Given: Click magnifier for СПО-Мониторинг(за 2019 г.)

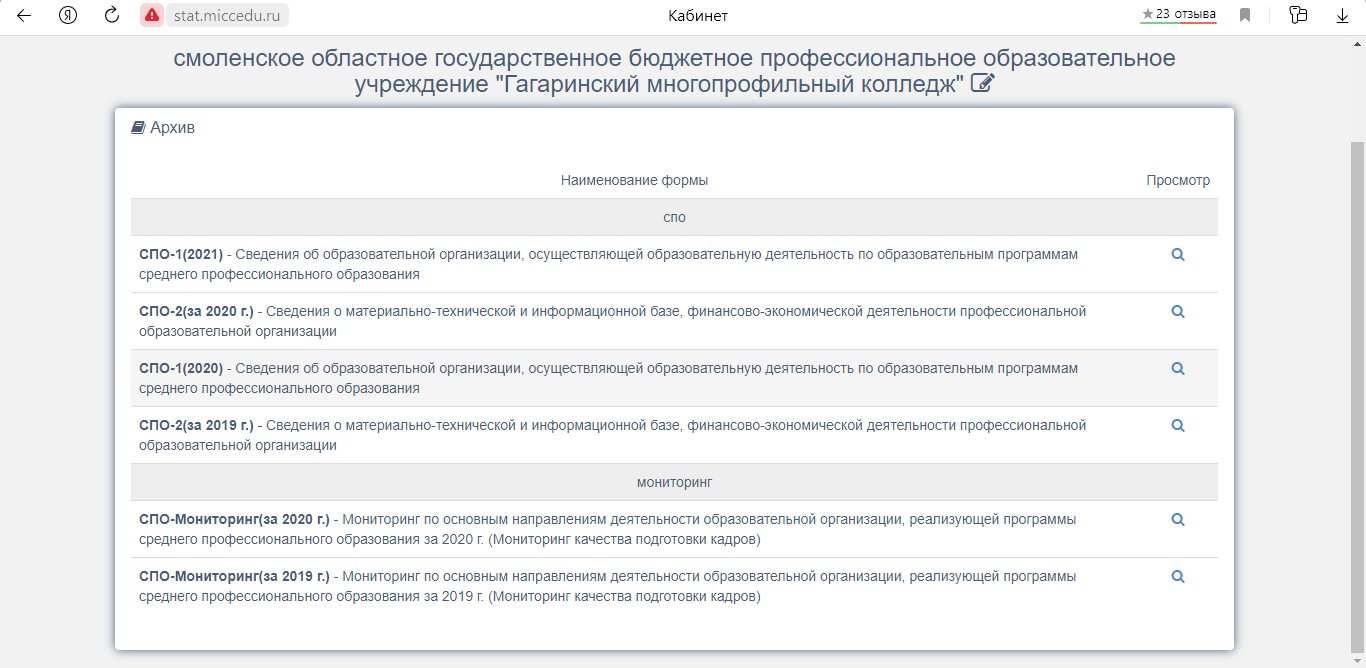Looking at the screenshot, I should coord(1178,577).
